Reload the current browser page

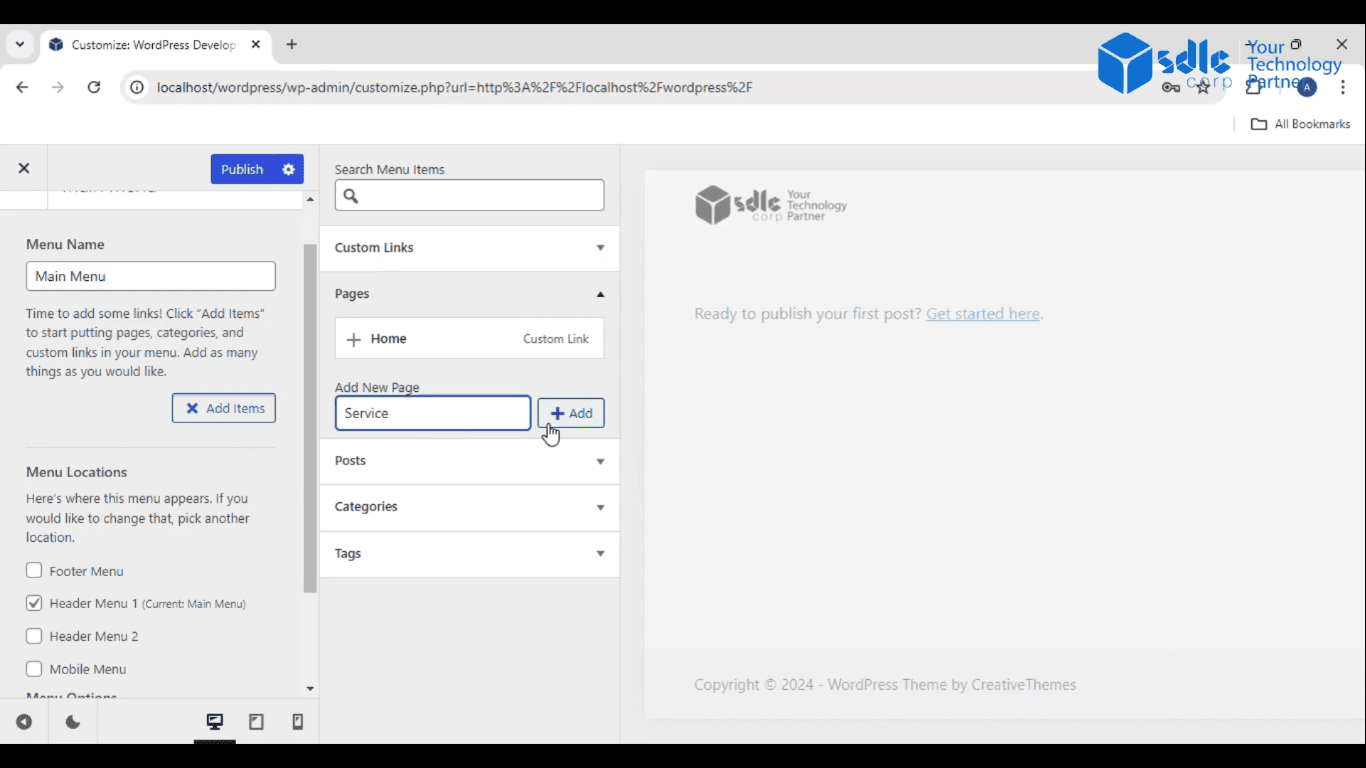[x=94, y=87]
